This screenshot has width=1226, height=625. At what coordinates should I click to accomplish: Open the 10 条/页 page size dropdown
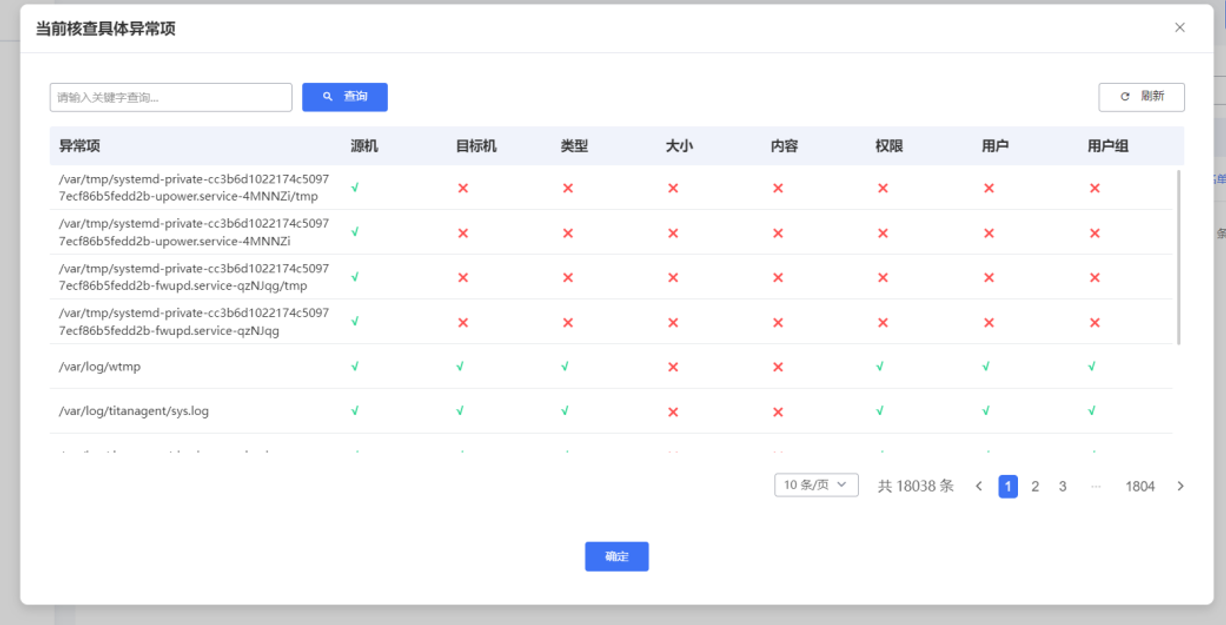[816, 485]
